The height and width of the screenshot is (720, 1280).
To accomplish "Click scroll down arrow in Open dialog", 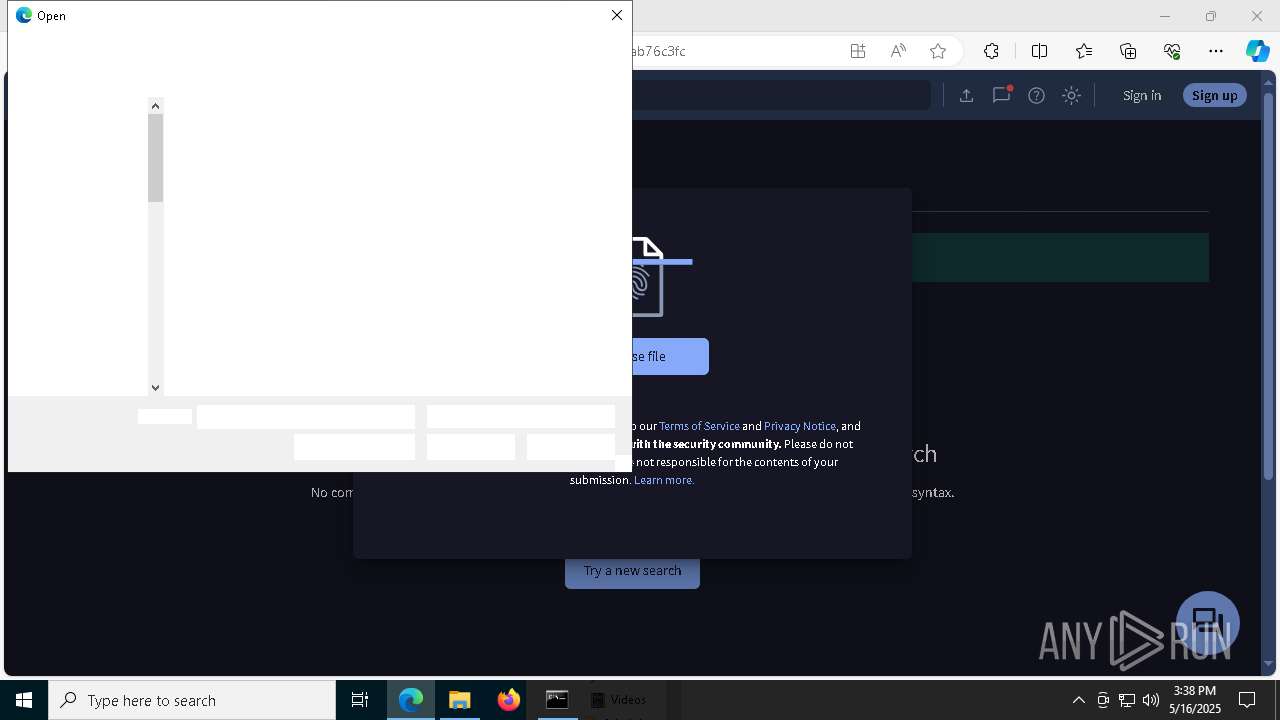I will click(155, 387).
